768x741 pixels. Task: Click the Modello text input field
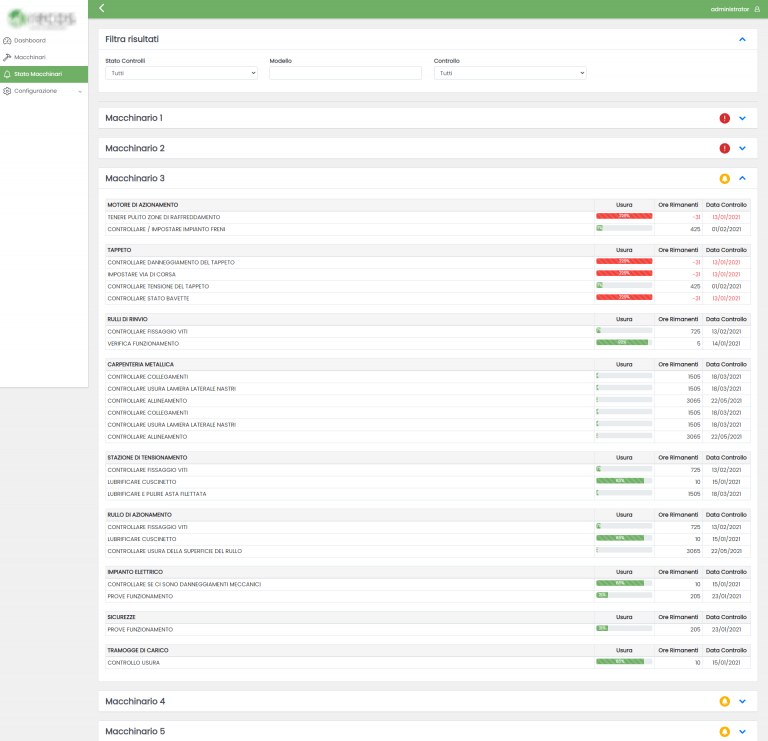pos(346,73)
